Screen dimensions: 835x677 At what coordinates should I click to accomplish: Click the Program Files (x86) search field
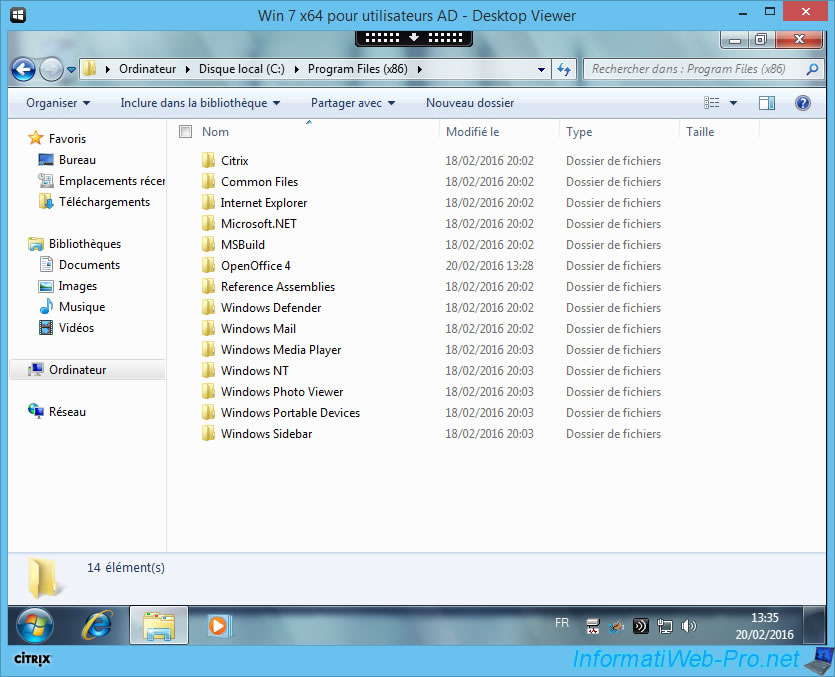tap(690, 69)
